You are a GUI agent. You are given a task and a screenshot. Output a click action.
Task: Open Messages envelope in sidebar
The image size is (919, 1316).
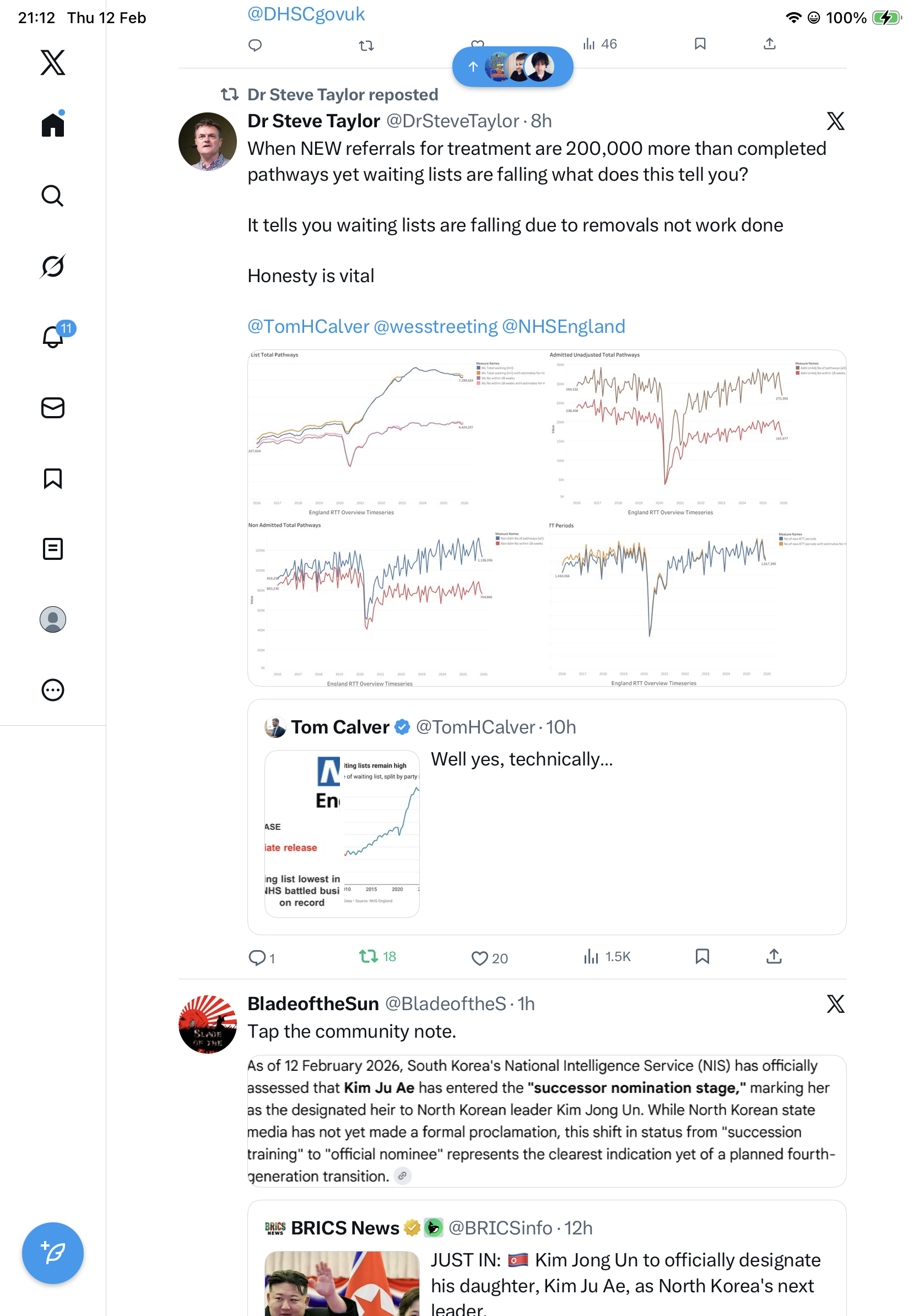[53, 407]
